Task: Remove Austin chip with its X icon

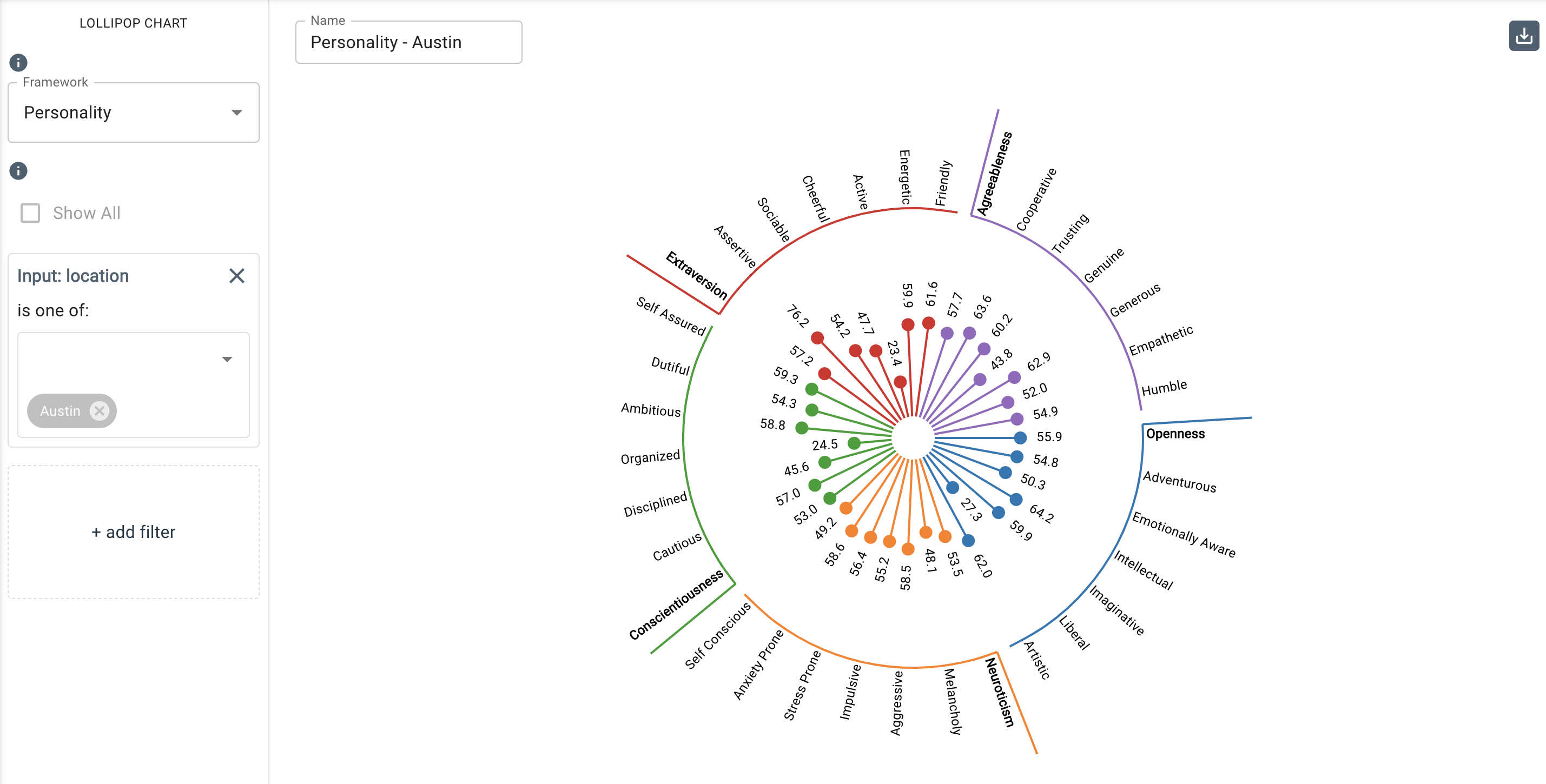Action: [x=100, y=411]
